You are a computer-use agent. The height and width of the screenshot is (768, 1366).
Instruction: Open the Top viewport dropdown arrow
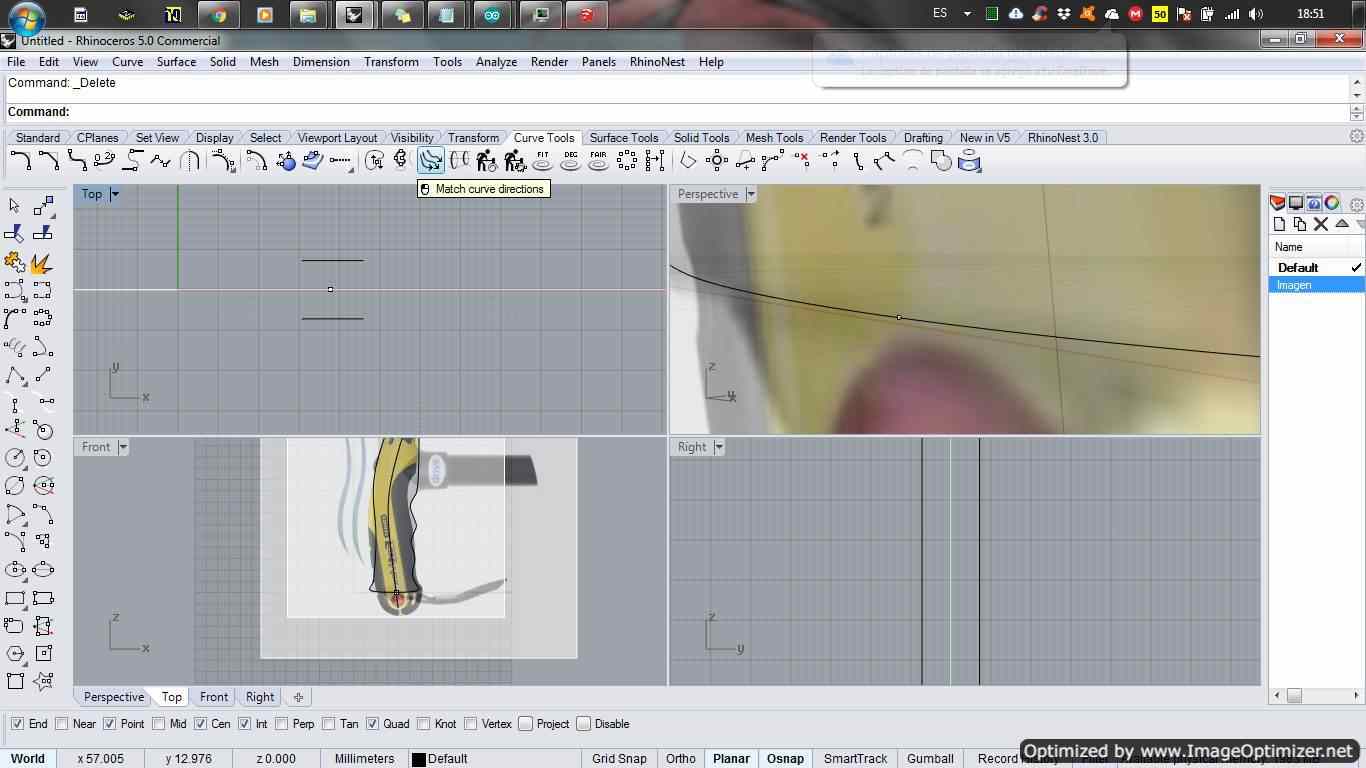coord(115,194)
